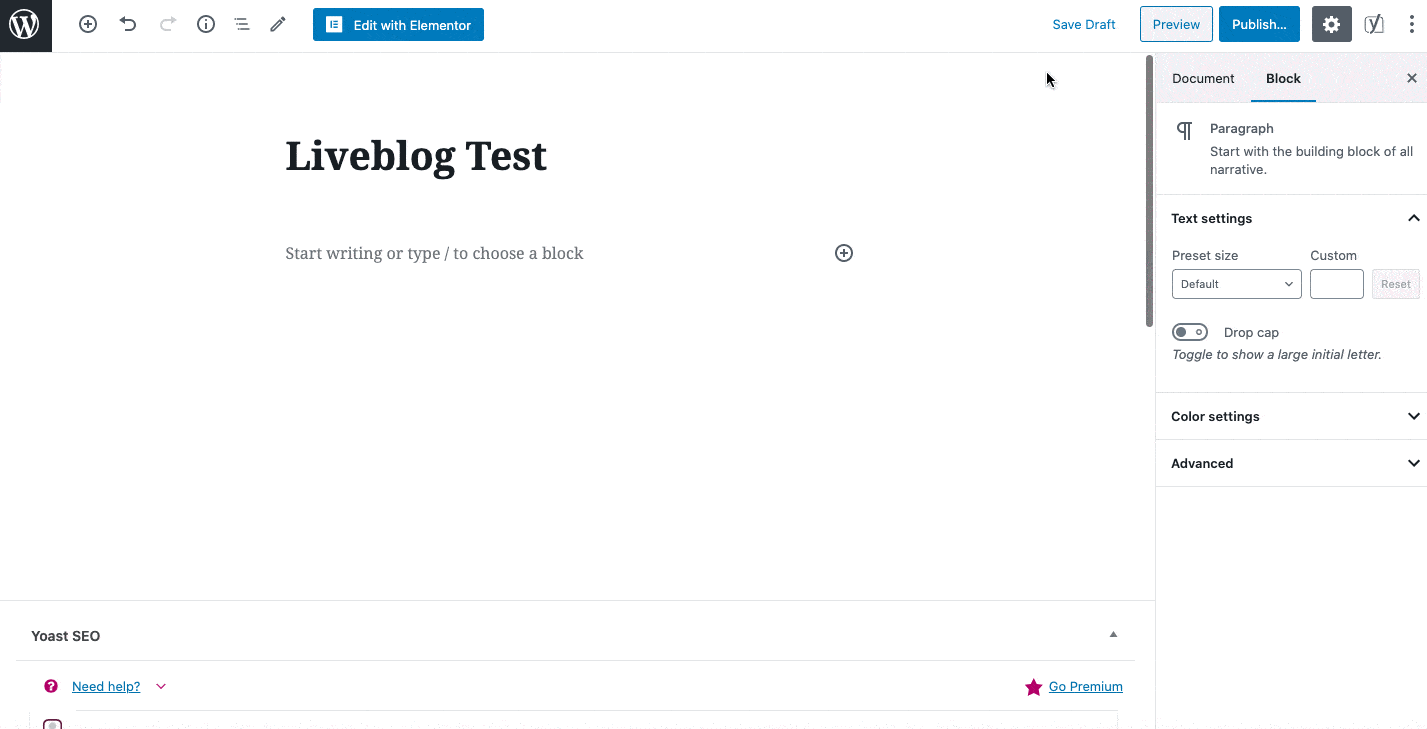
Task: Click the inline add block plus icon
Action: (844, 253)
